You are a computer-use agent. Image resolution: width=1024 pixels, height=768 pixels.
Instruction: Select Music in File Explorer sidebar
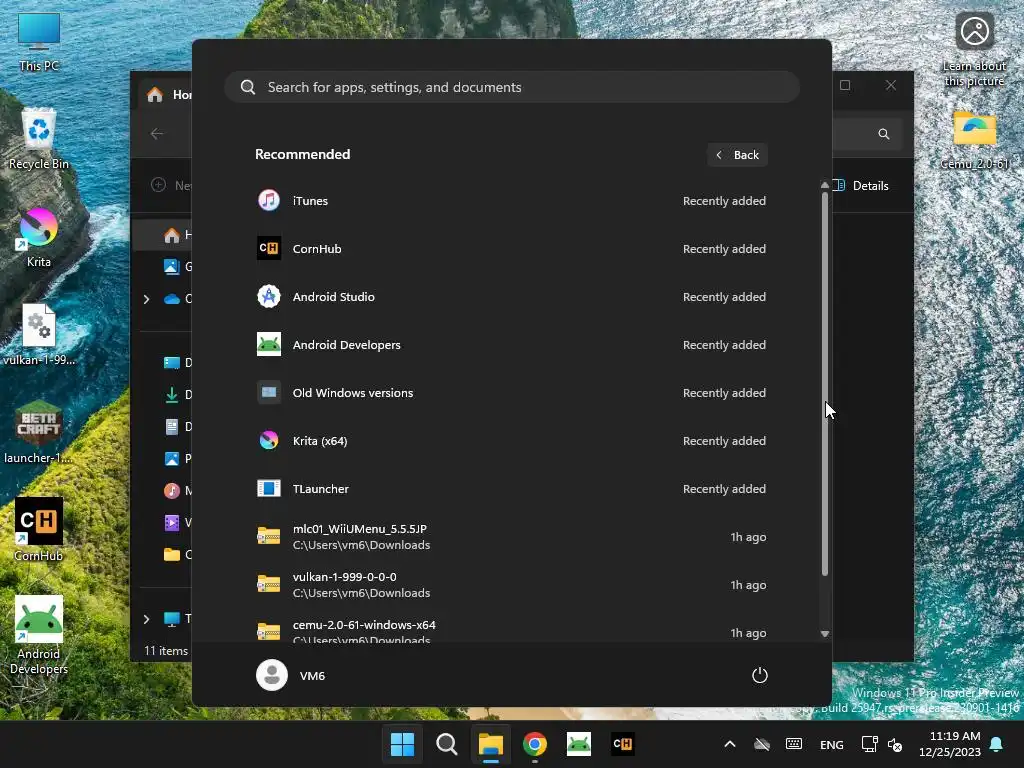(178, 490)
